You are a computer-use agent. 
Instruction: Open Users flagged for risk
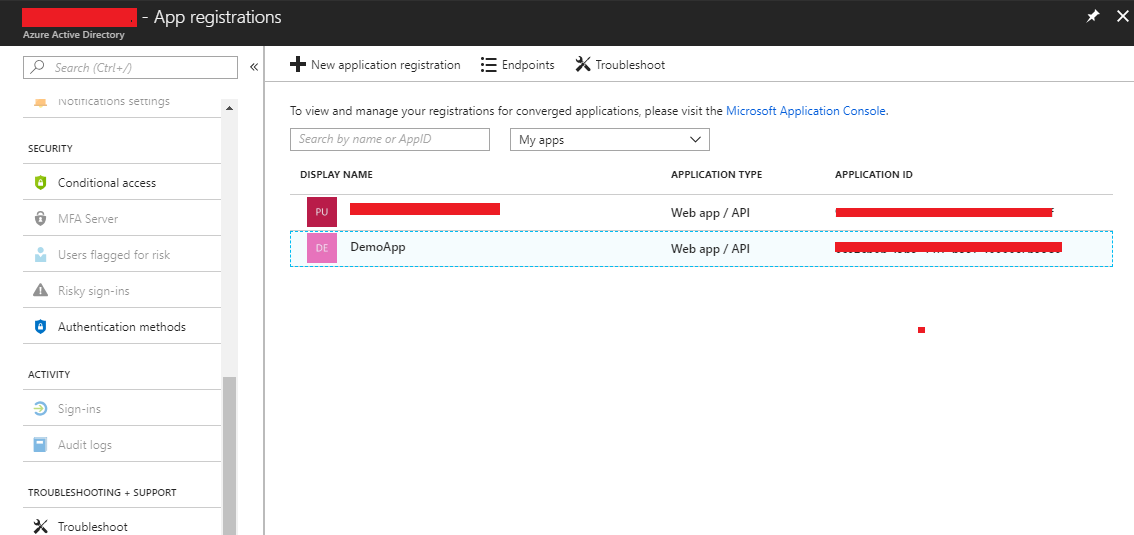click(x=114, y=255)
